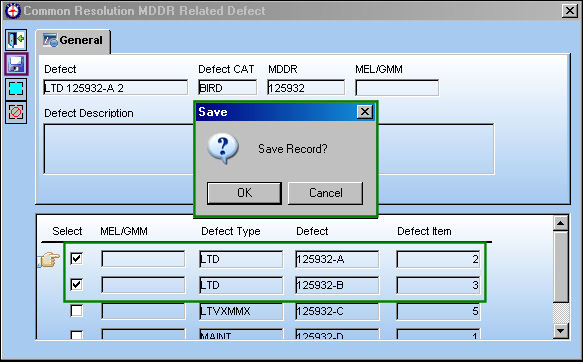The width and height of the screenshot is (583, 362).
Task: Click MEL/GMM cell in 125932-B row
Action: click(x=143, y=285)
